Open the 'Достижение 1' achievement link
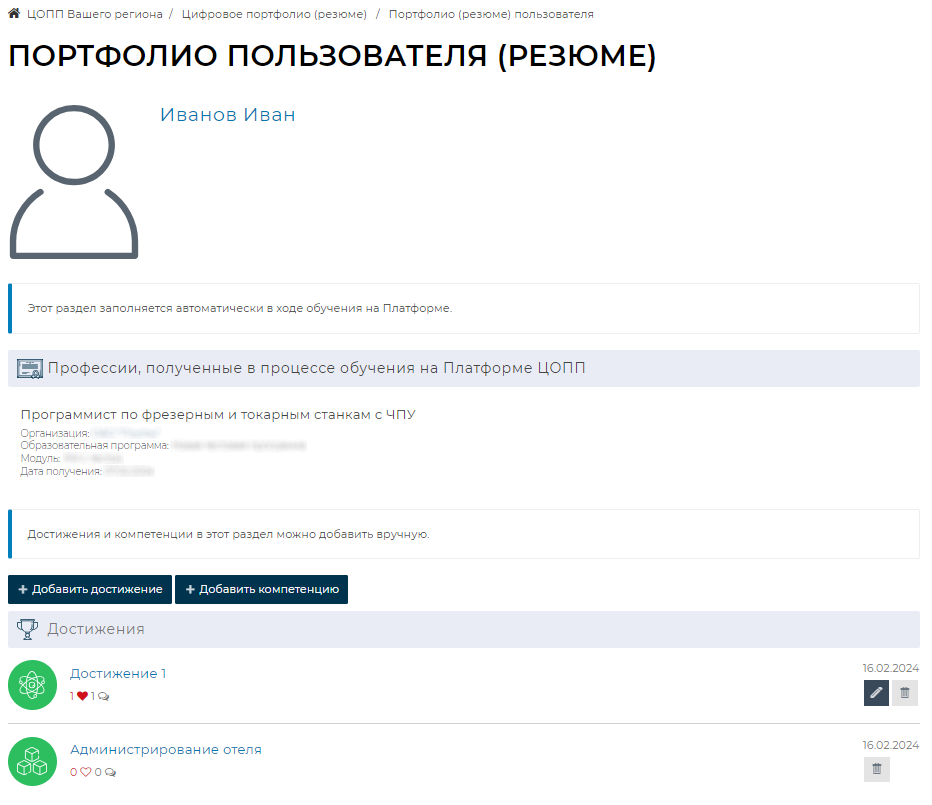 (x=118, y=674)
